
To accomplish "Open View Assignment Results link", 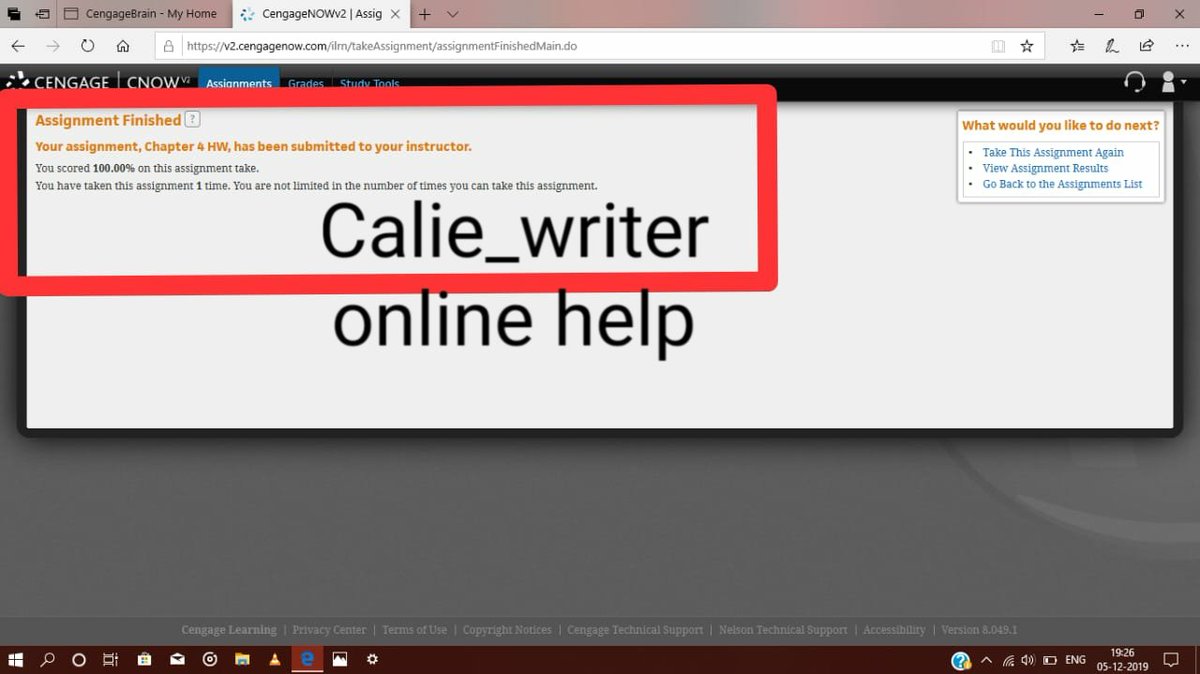I will (x=1045, y=169).
